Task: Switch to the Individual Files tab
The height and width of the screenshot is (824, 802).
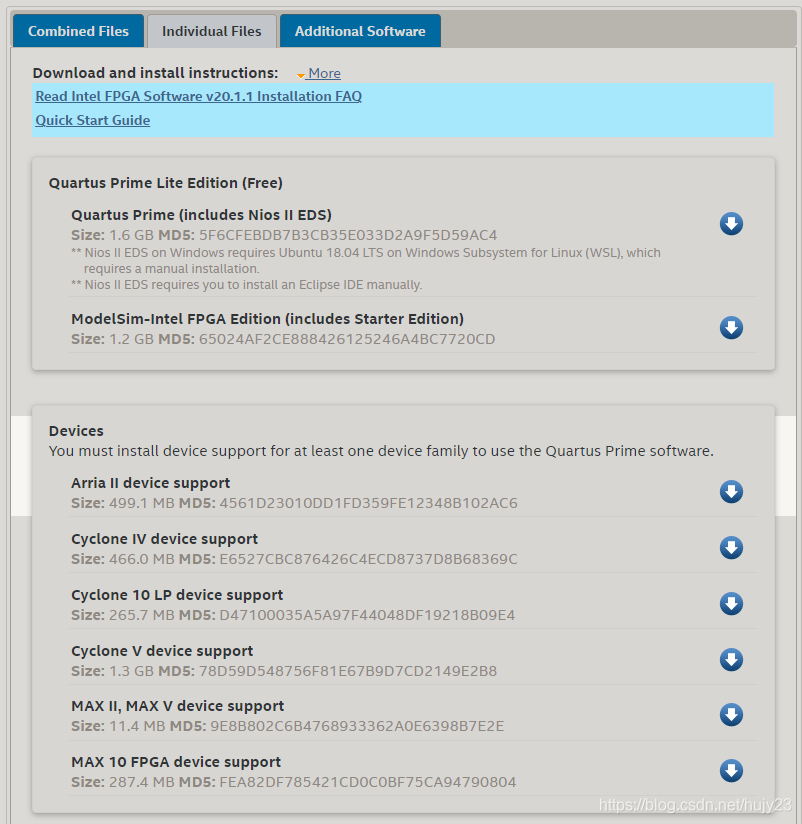Action: point(211,31)
